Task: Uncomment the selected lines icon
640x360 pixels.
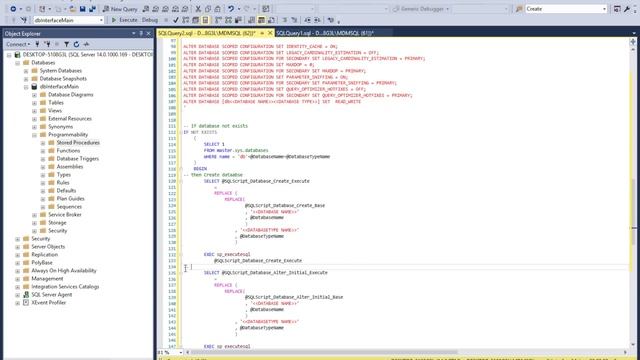Action: pyautogui.click(x=294, y=20)
